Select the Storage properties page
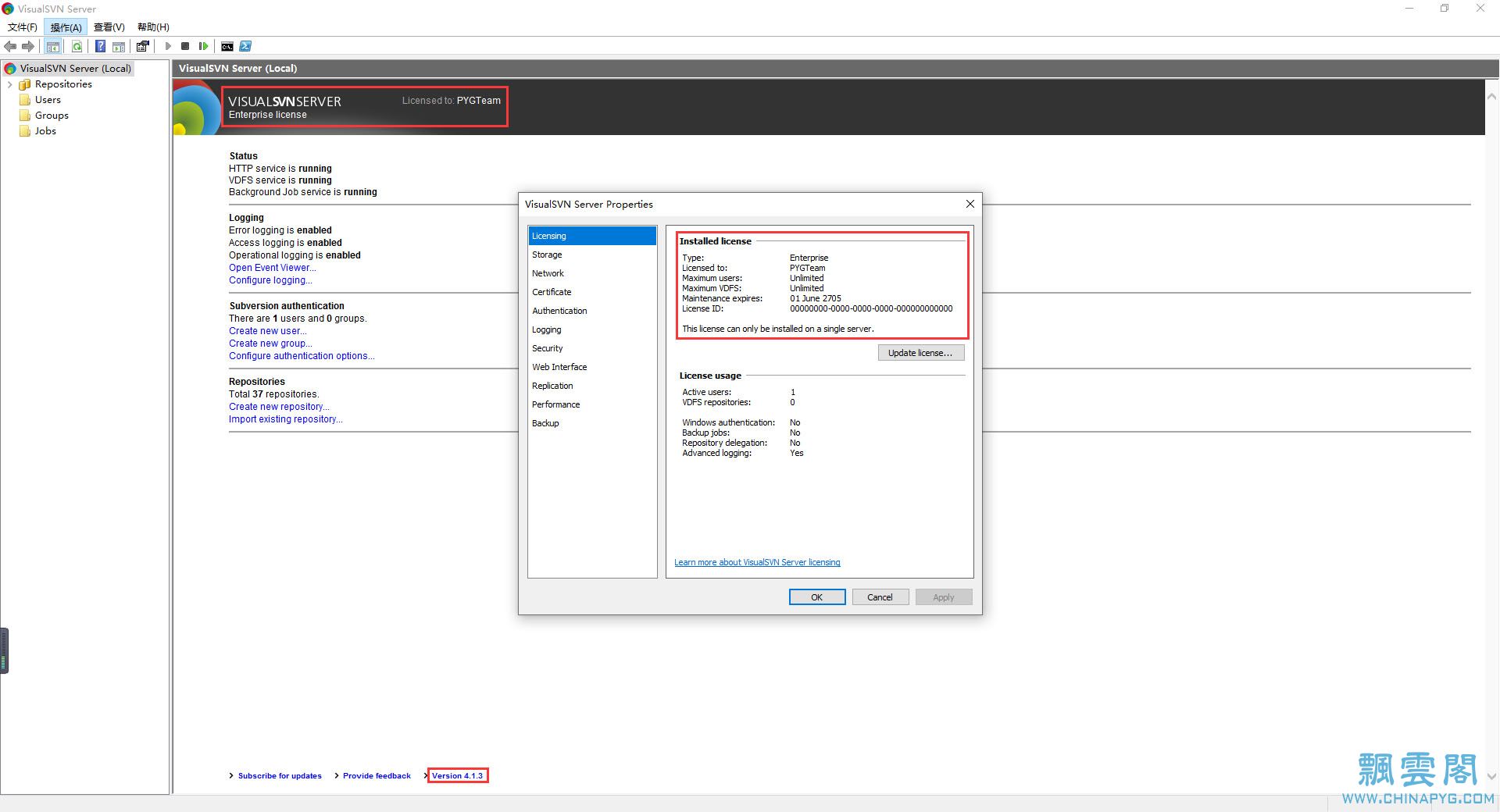This screenshot has width=1500, height=812. tap(592, 255)
